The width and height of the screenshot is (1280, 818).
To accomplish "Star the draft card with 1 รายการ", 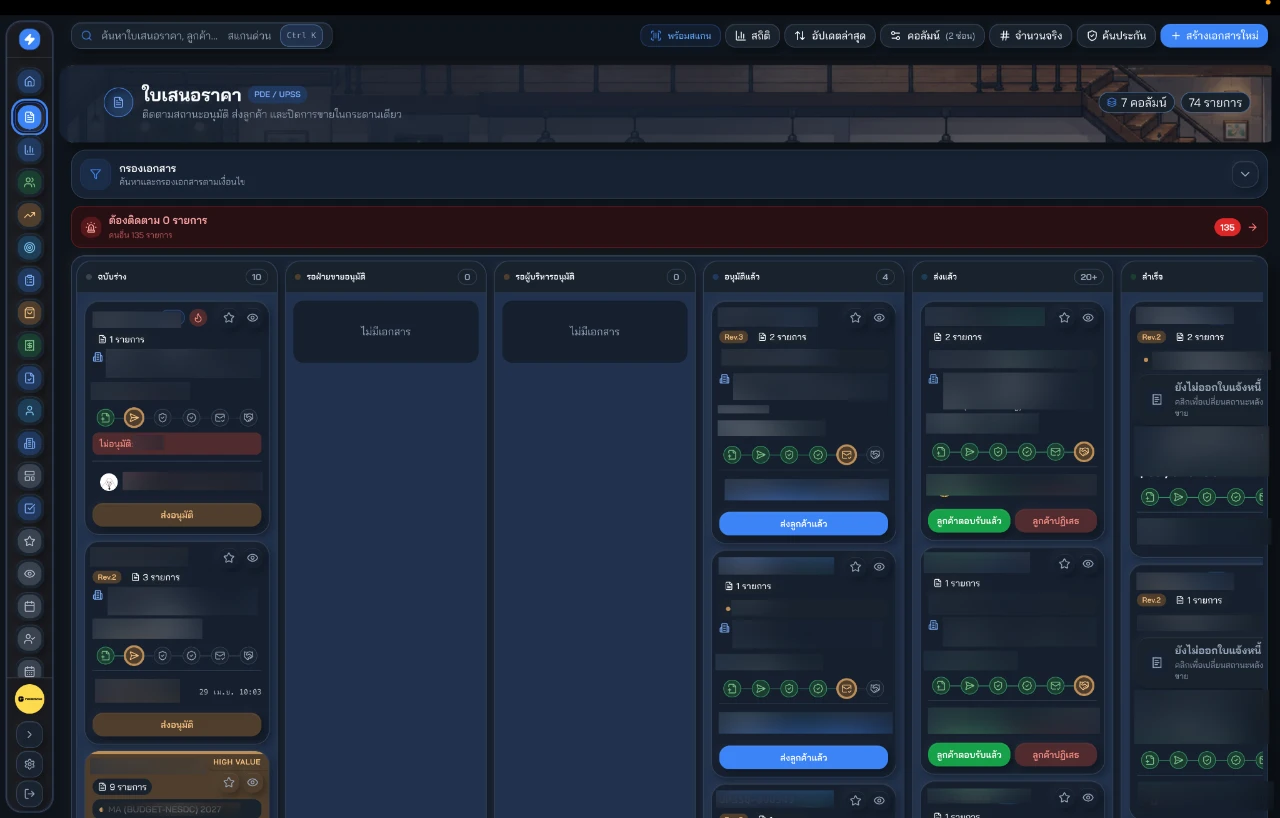I will pyautogui.click(x=229, y=317).
